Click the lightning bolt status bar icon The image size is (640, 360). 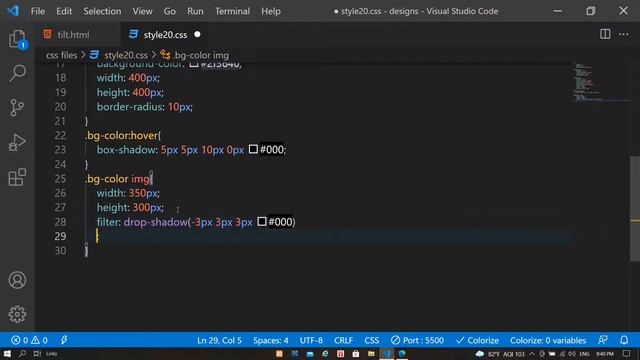64,340
